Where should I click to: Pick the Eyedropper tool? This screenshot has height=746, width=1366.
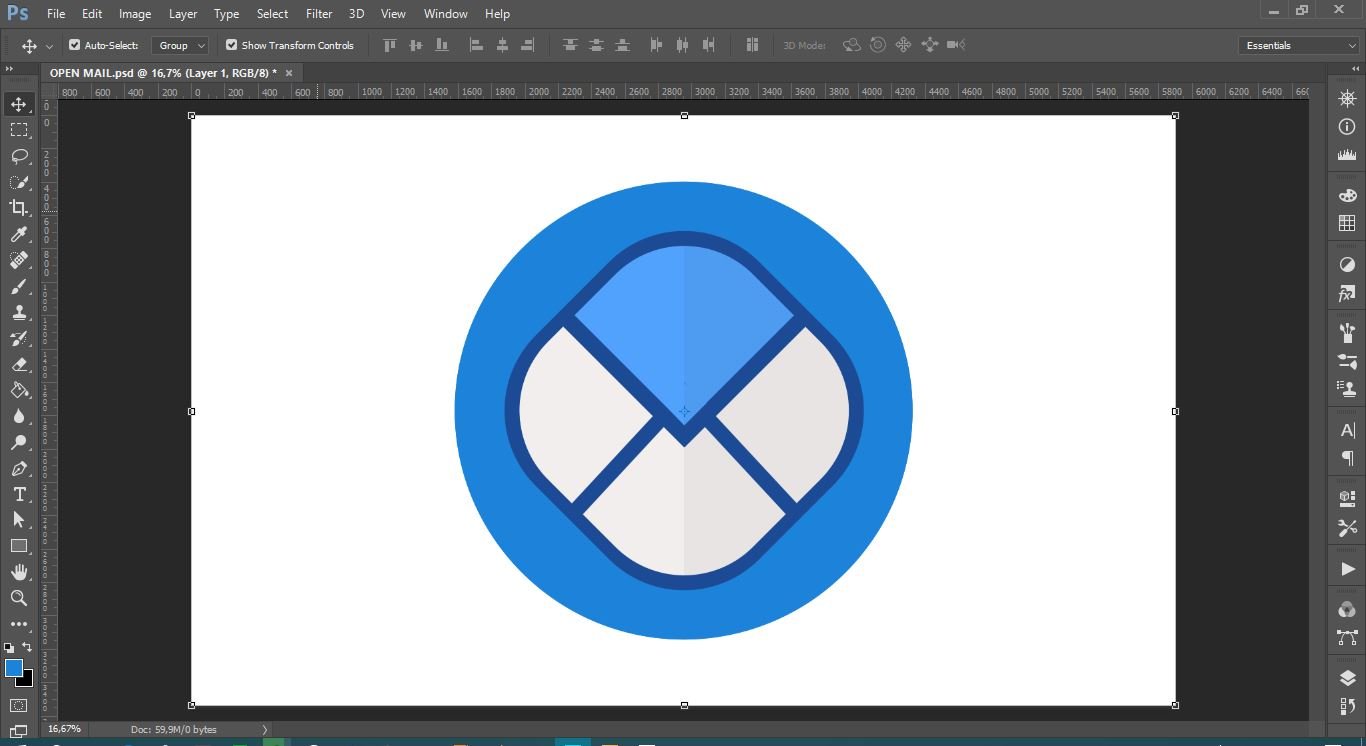pyautogui.click(x=19, y=234)
